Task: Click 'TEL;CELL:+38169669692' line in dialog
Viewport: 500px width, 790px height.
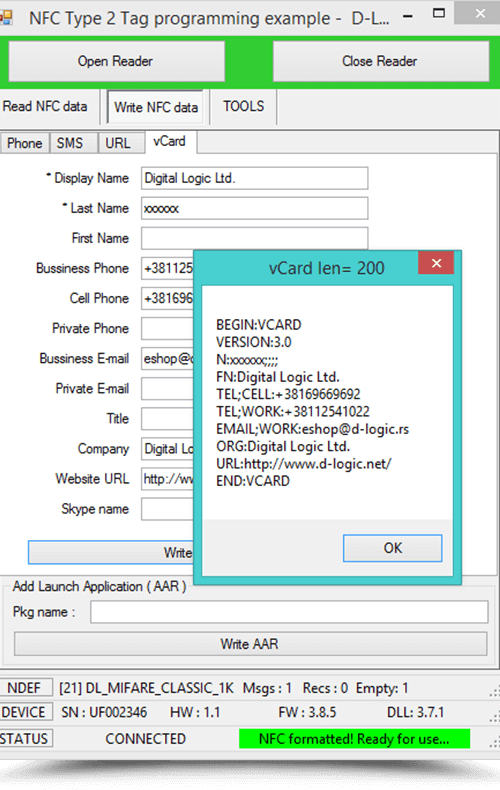Action: click(288, 394)
